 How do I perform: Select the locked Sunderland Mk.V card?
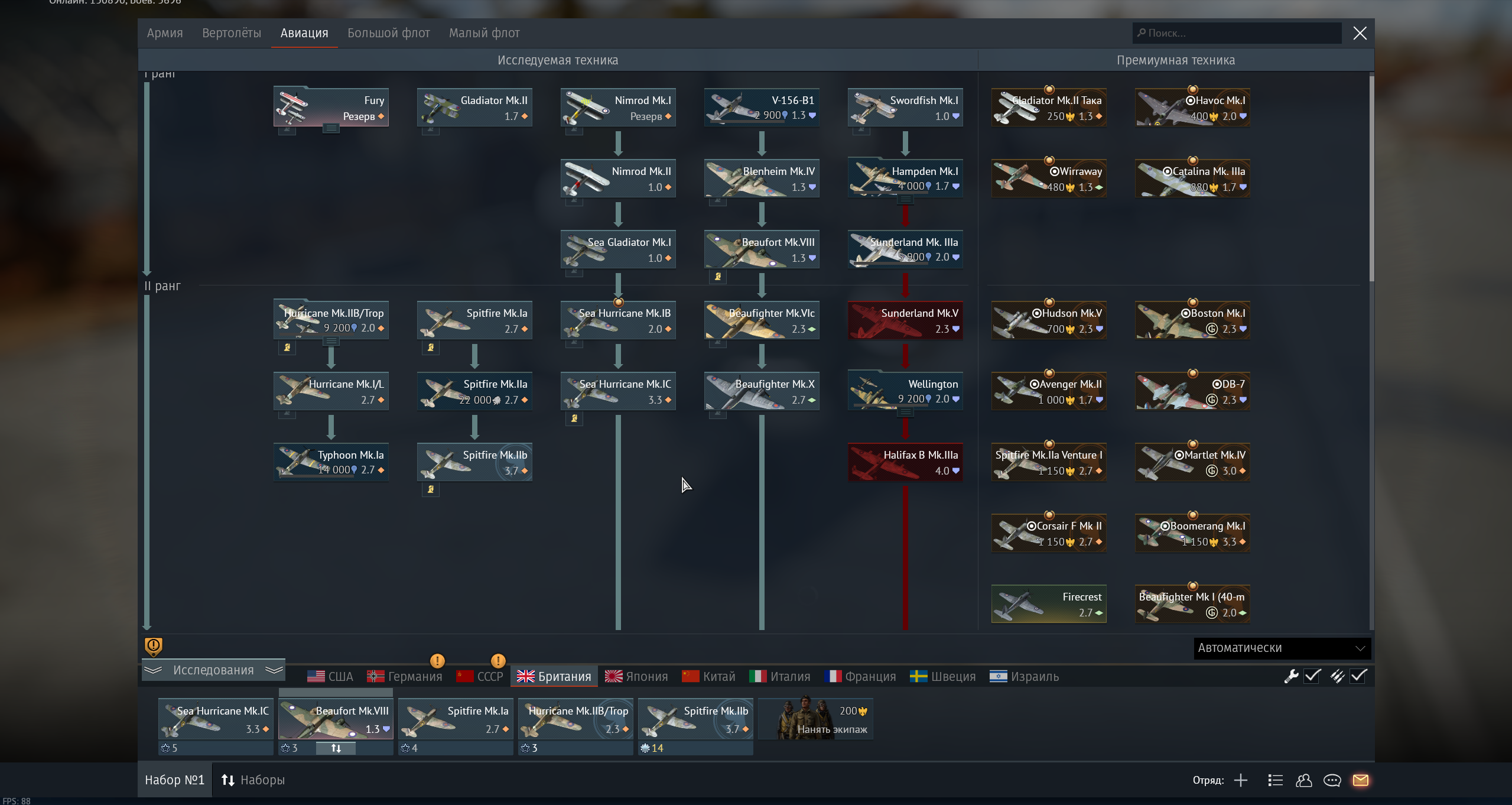coord(905,320)
